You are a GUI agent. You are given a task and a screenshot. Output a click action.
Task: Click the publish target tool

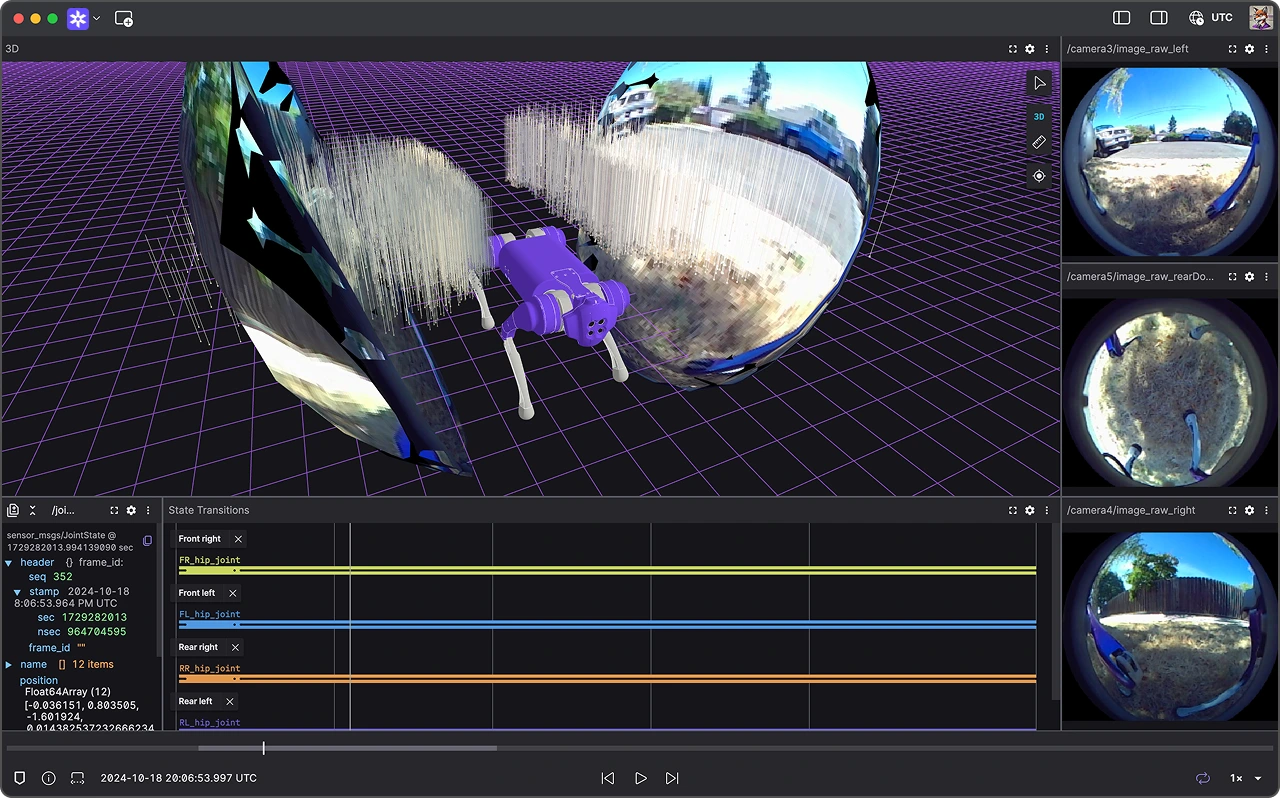tap(1039, 176)
